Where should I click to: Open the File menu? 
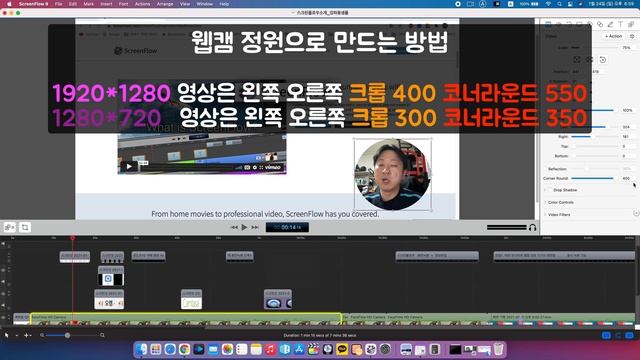[x=58, y=4]
